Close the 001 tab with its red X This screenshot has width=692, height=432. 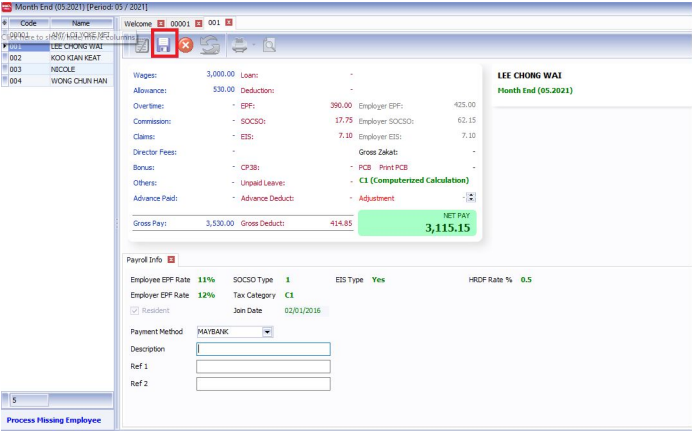[x=229, y=22]
